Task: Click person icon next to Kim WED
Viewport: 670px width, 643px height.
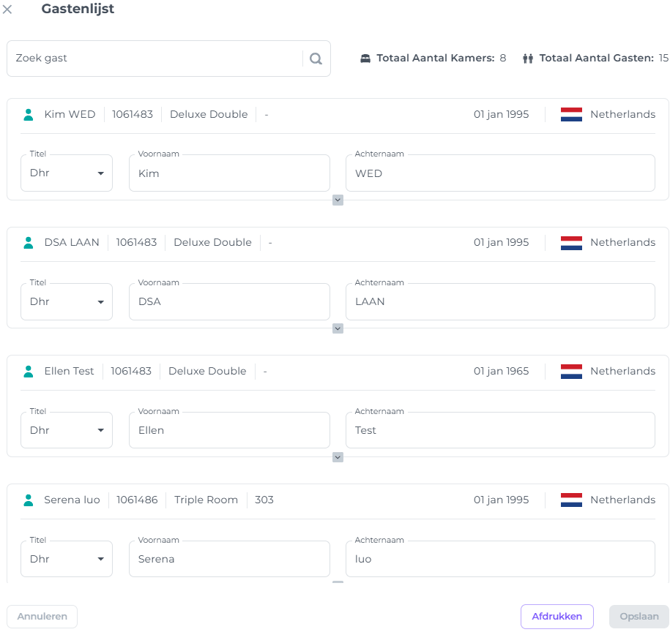Action: tap(29, 115)
